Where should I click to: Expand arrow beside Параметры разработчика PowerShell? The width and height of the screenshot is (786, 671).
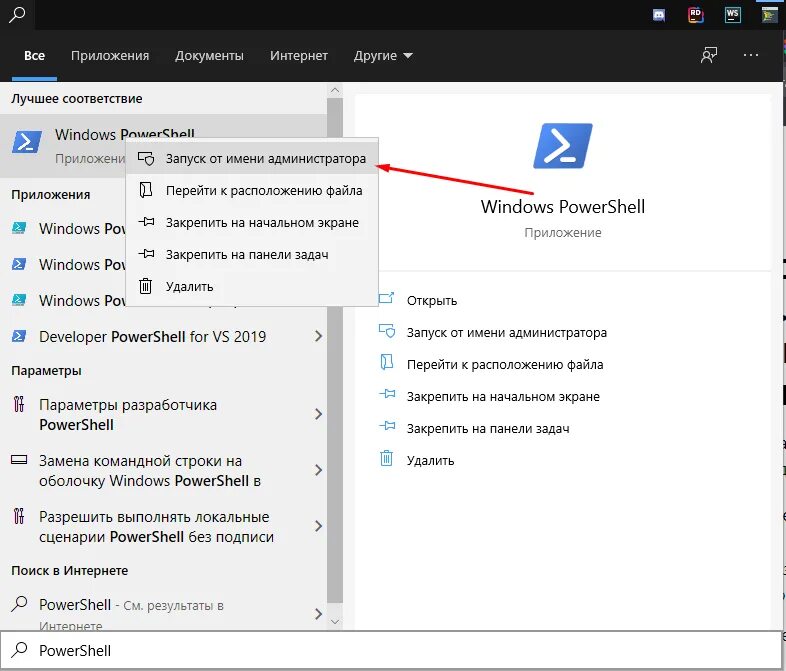pyautogui.click(x=318, y=414)
